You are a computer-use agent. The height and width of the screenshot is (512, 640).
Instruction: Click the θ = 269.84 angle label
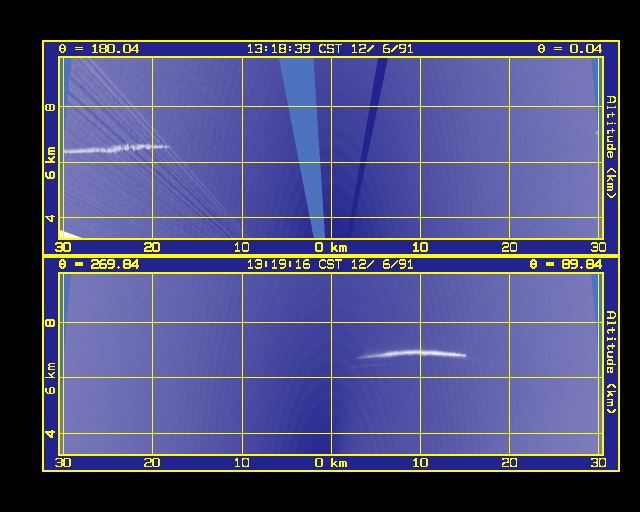[99, 265]
